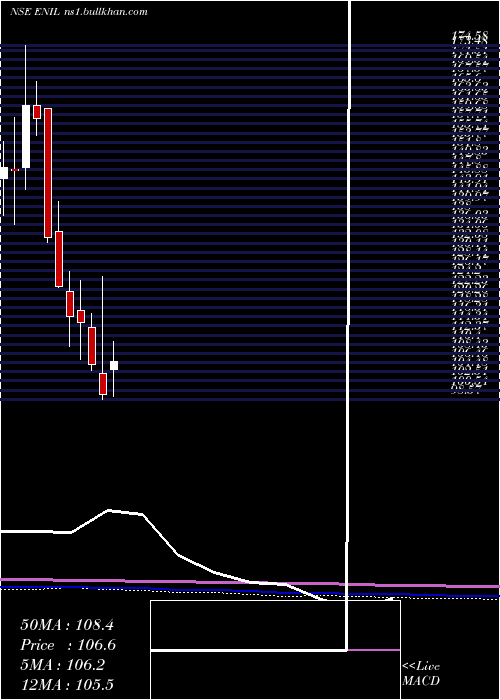This screenshot has width=500, height=700.
Task: Click the <<Live MACD label
Action: [x=421, y=673]
